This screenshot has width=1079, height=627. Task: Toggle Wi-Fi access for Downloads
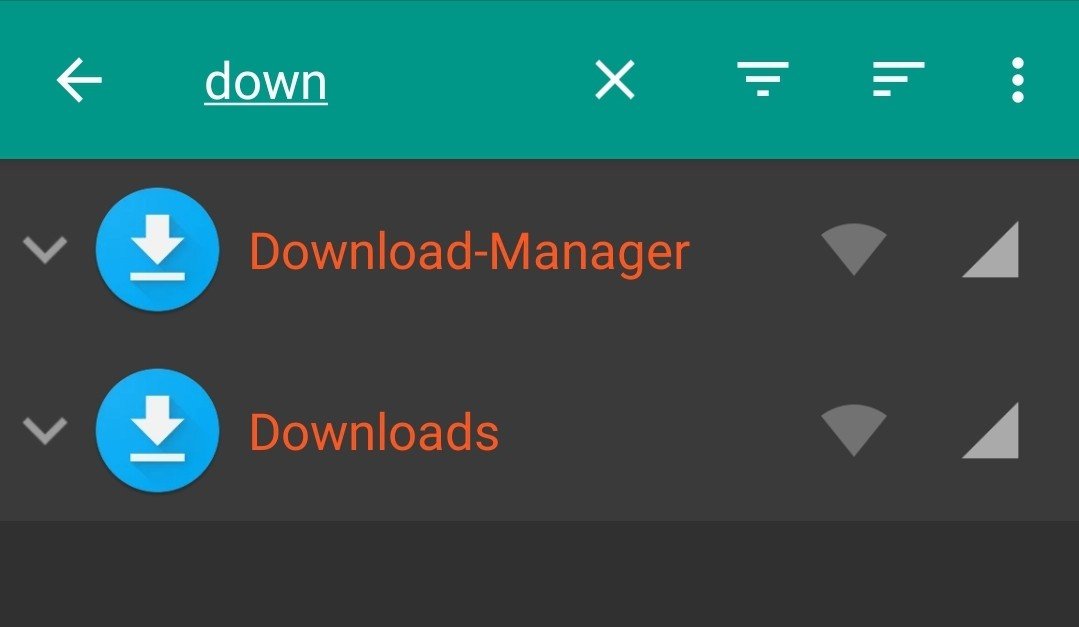(x=853, y=430)
